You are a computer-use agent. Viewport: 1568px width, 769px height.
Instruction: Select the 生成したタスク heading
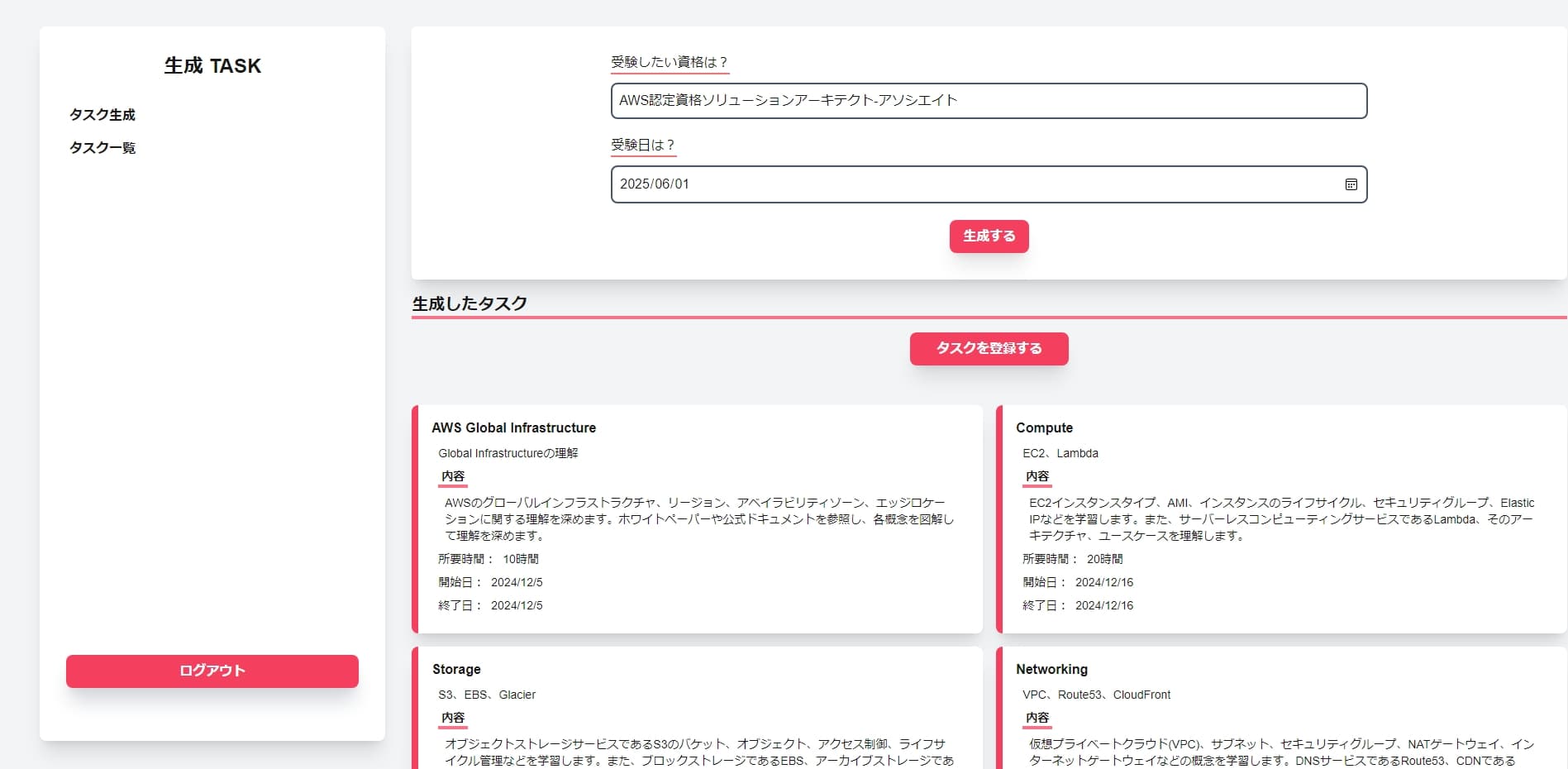469,303
